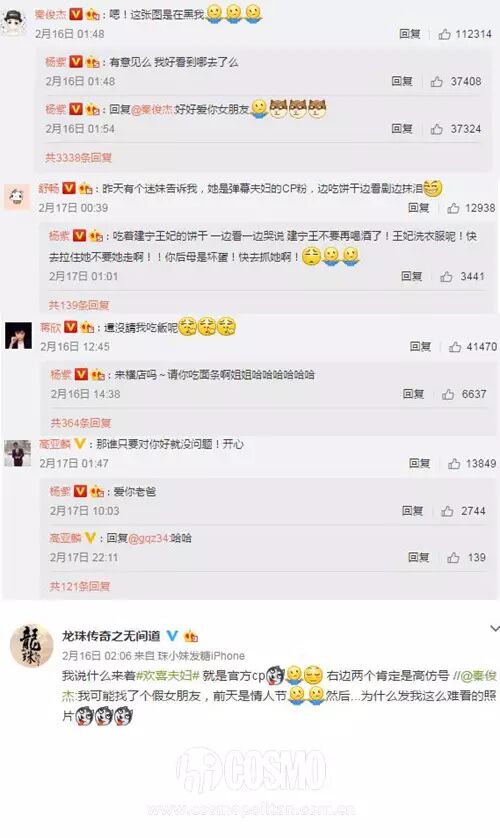
Task: Open 龙珠传奇之无间道 profile avatar
Action: pos(32,646)
